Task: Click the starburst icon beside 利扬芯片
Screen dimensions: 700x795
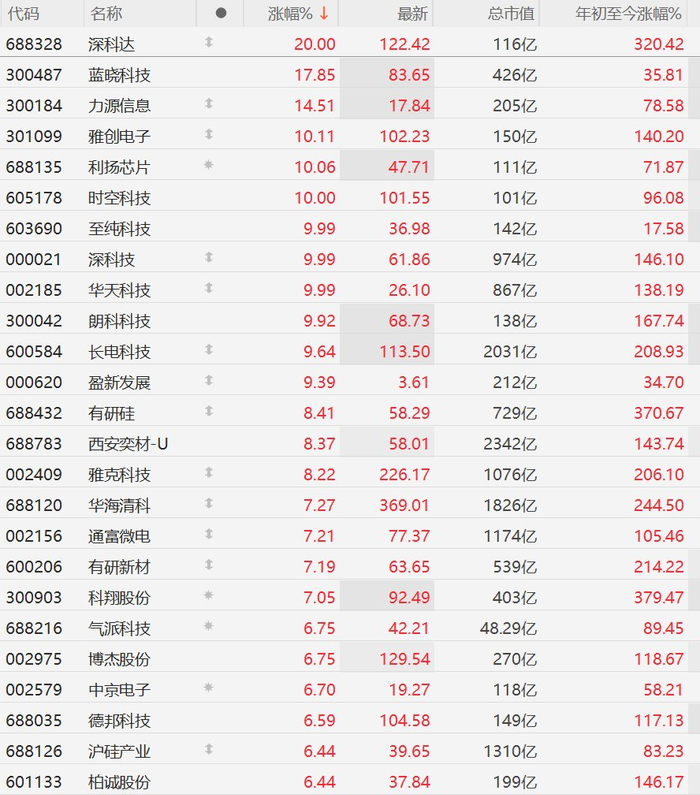Action: (208, 165)
